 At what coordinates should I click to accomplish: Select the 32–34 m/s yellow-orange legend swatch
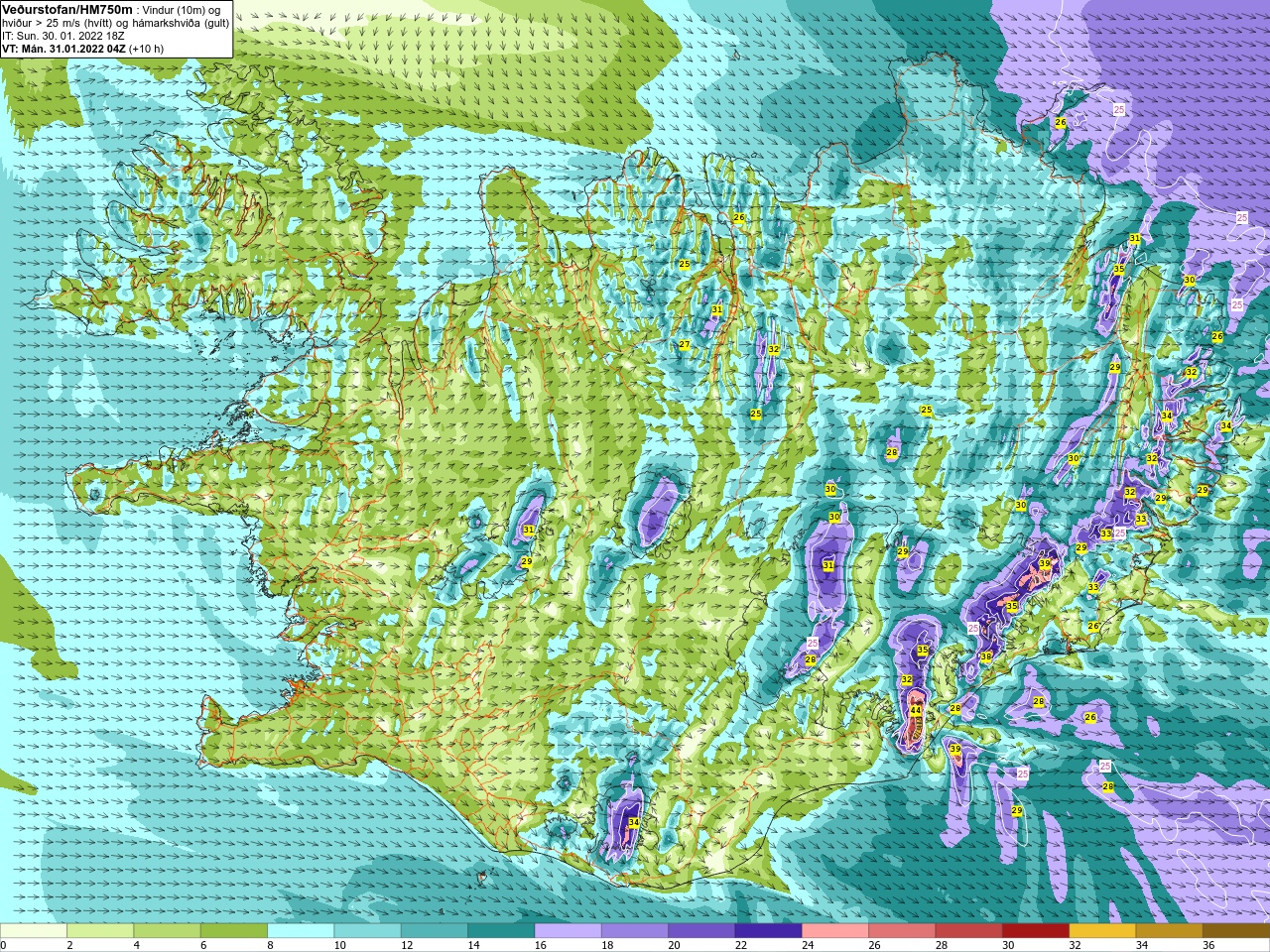(1102, 931)
